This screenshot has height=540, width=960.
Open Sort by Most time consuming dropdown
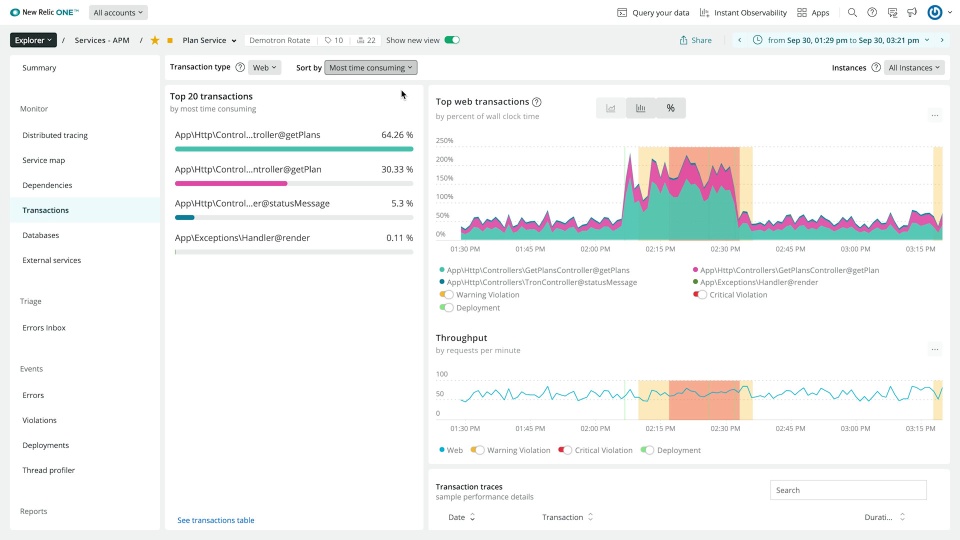(370, 67)
